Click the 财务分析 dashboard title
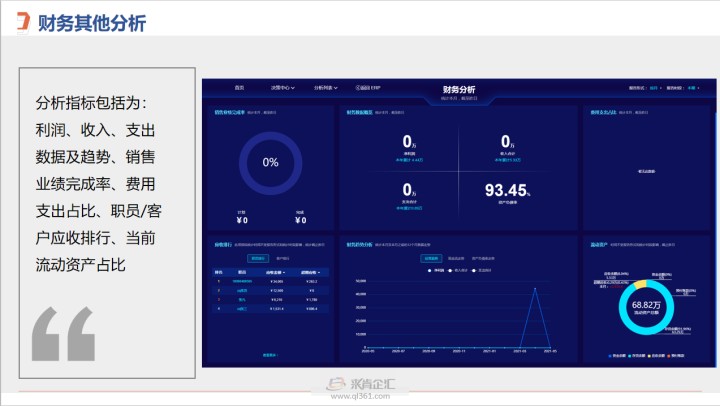720x406 pixels. pyautogui.click(x=459, y=90)
